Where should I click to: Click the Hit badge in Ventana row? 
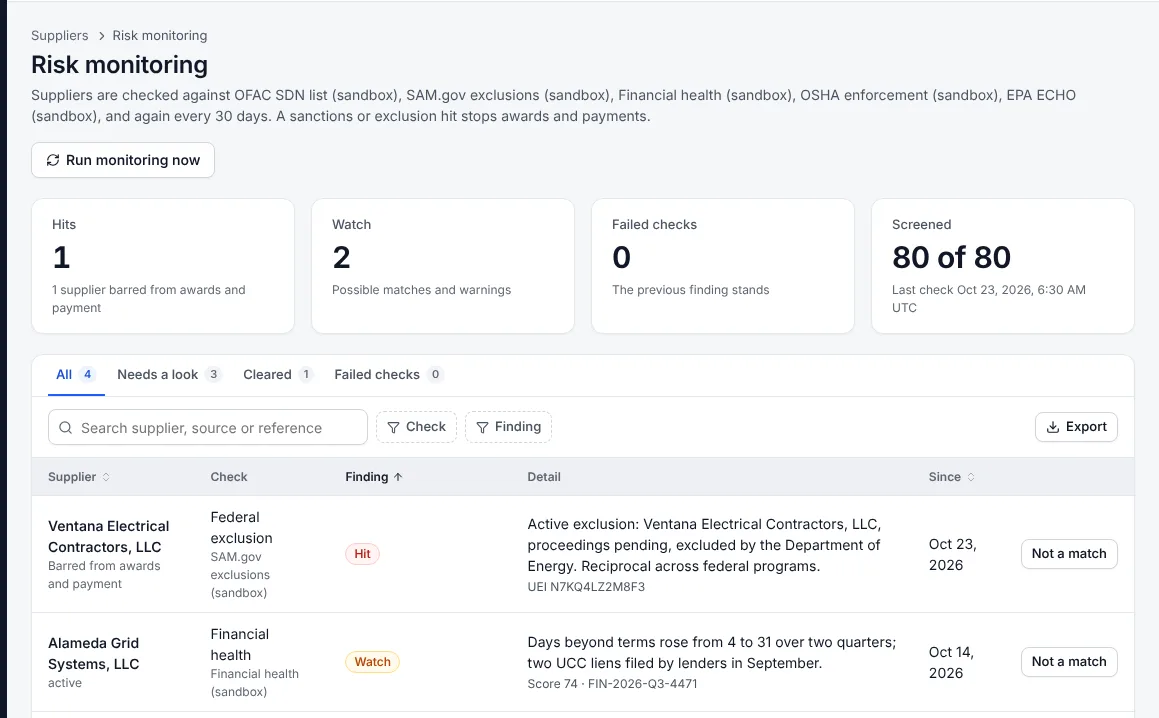point(362,554)
